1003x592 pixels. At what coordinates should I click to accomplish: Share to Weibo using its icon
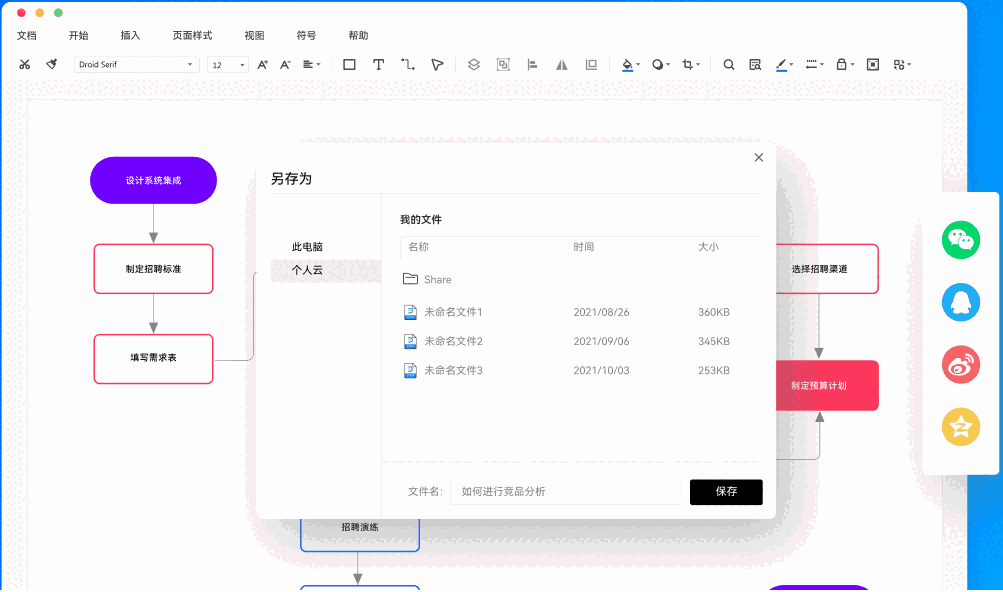click(961, 364)
